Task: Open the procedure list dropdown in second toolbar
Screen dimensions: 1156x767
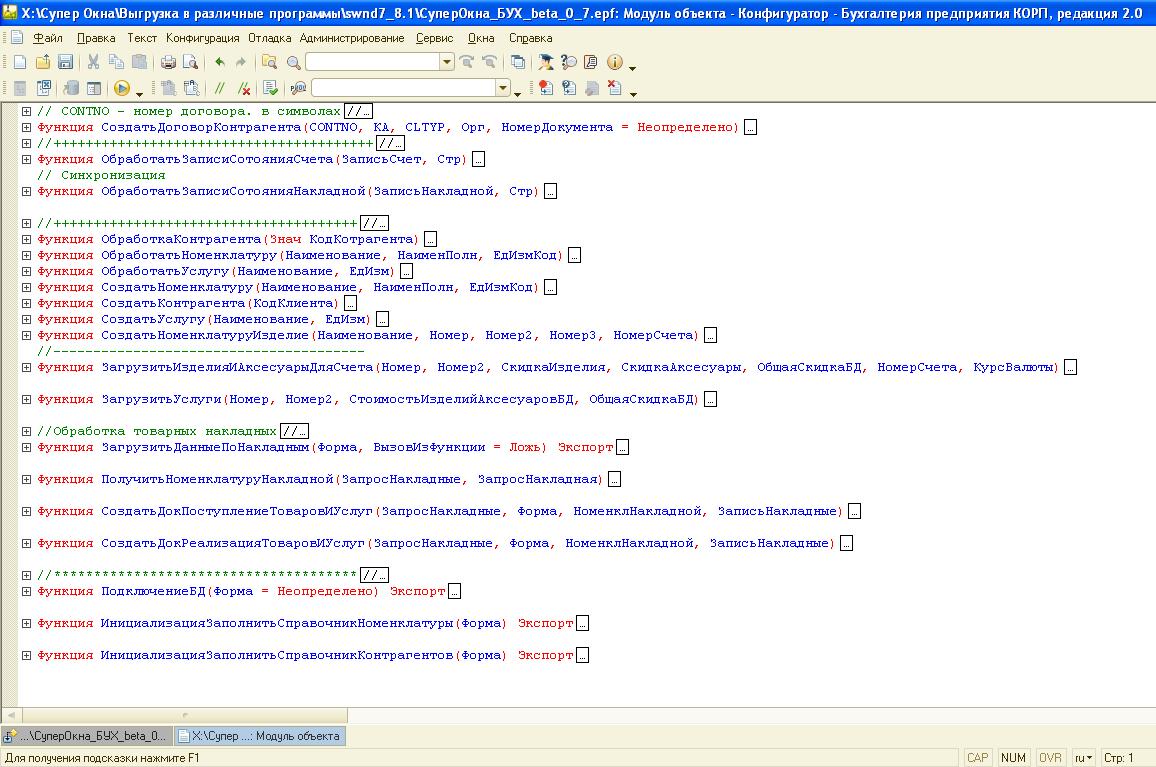Action: pyautogui.click(x=503, y=88)
